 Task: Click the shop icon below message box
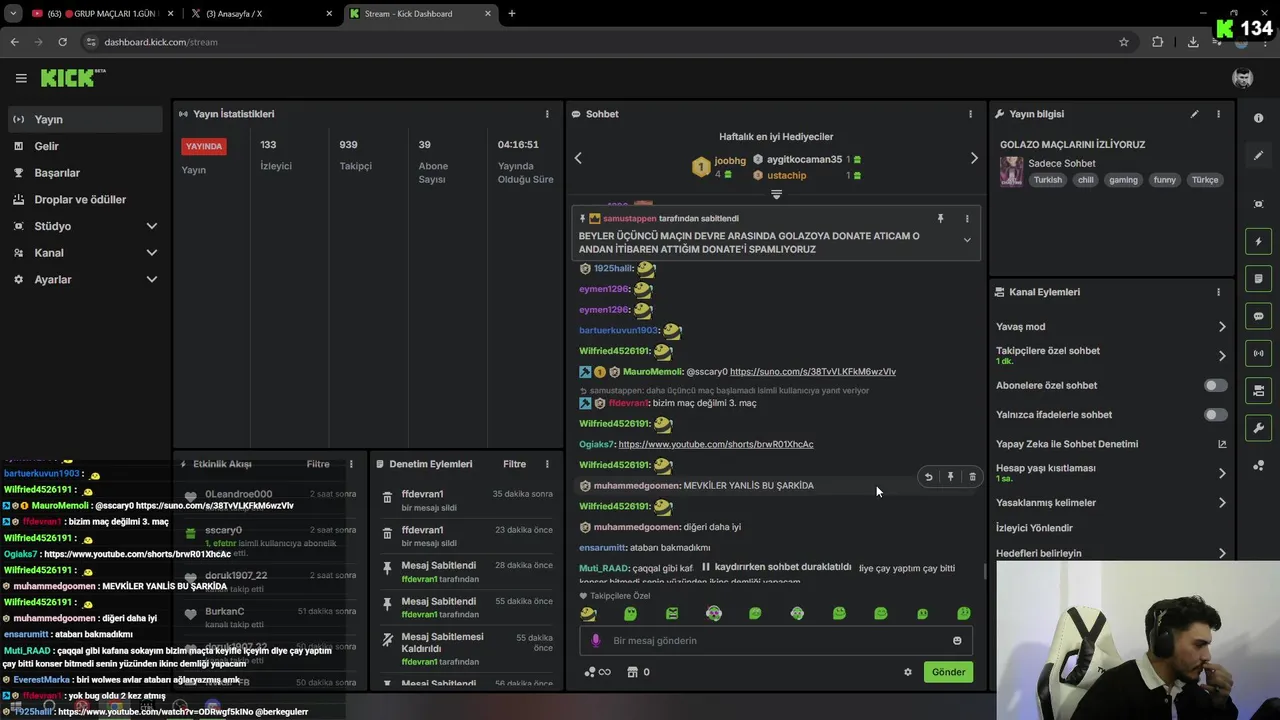[x=632, y=672]
